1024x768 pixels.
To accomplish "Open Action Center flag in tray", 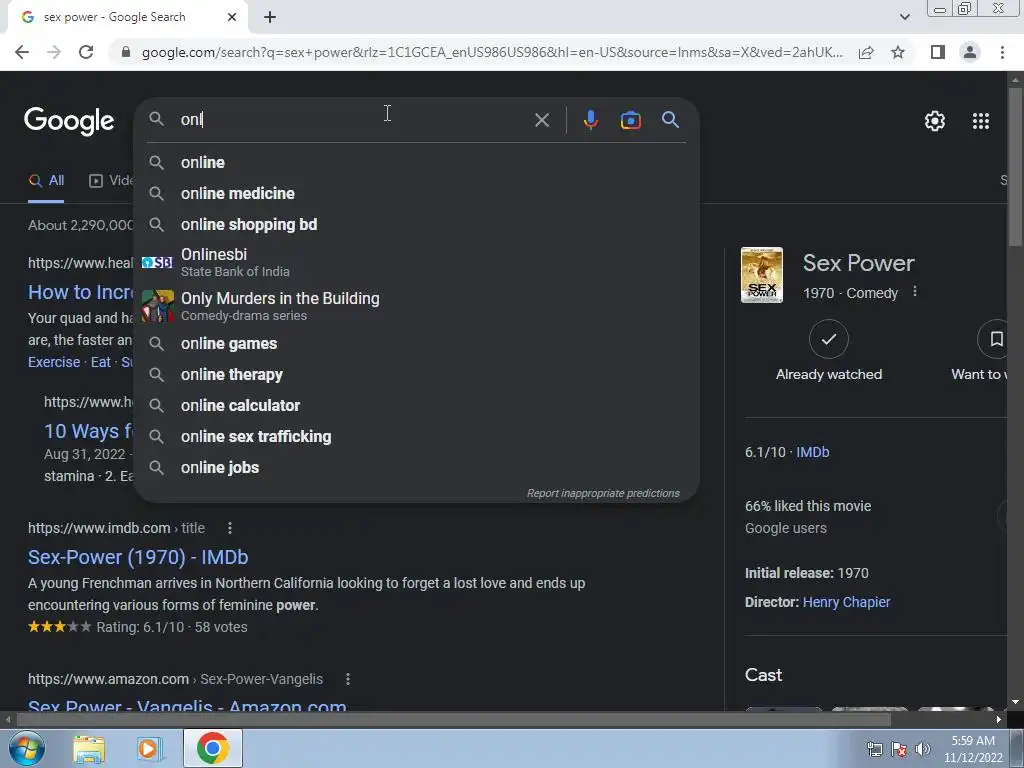I will [899, 749].
